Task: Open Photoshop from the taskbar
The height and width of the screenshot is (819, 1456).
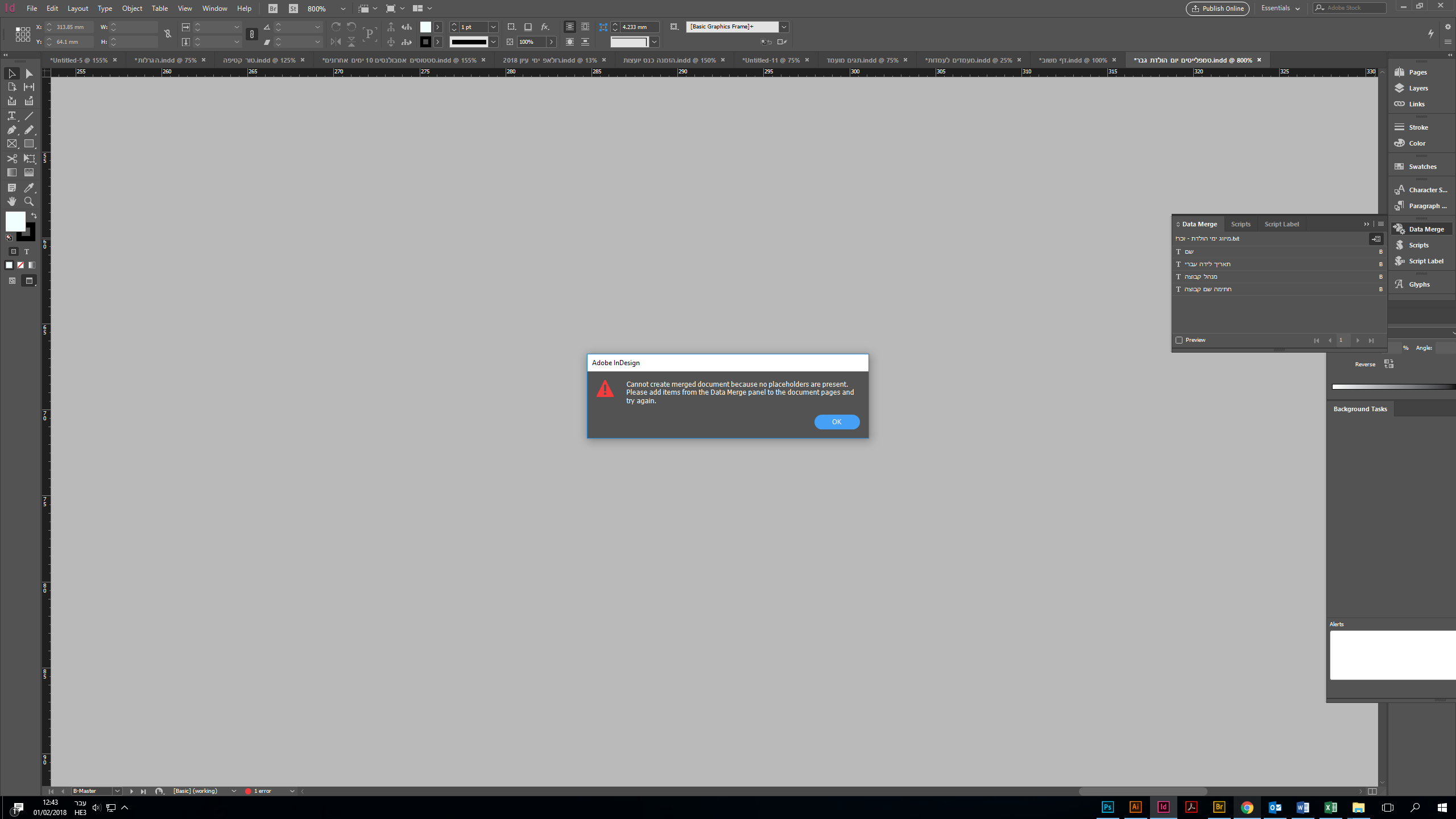Action: click(1107, 807)
